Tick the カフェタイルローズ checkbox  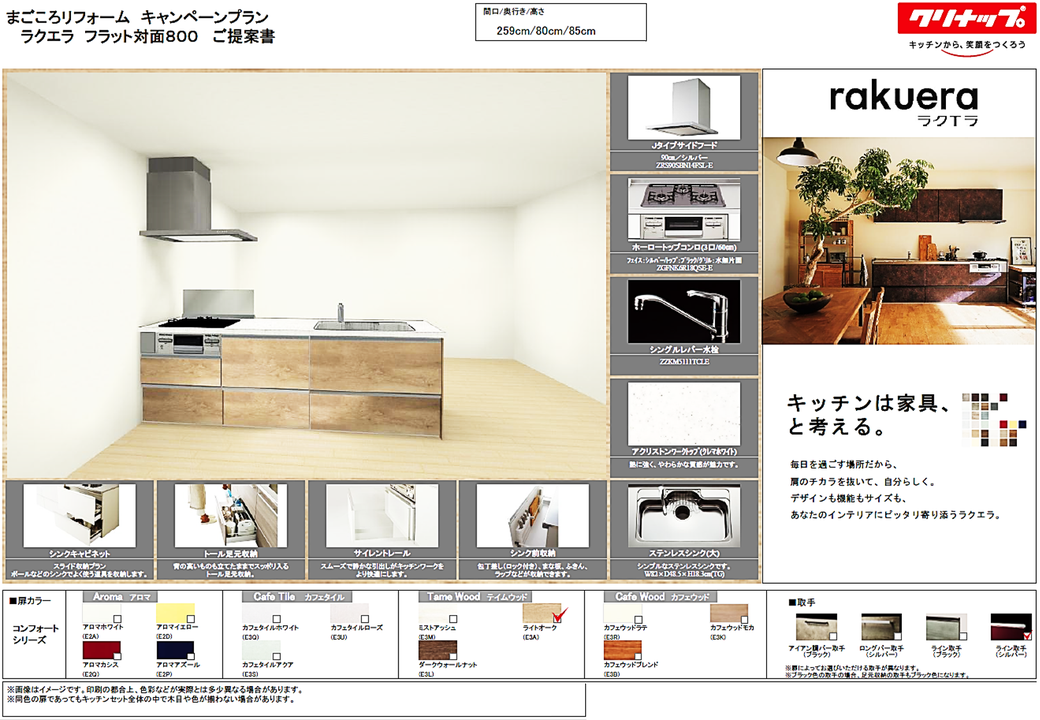click(365, 619)
